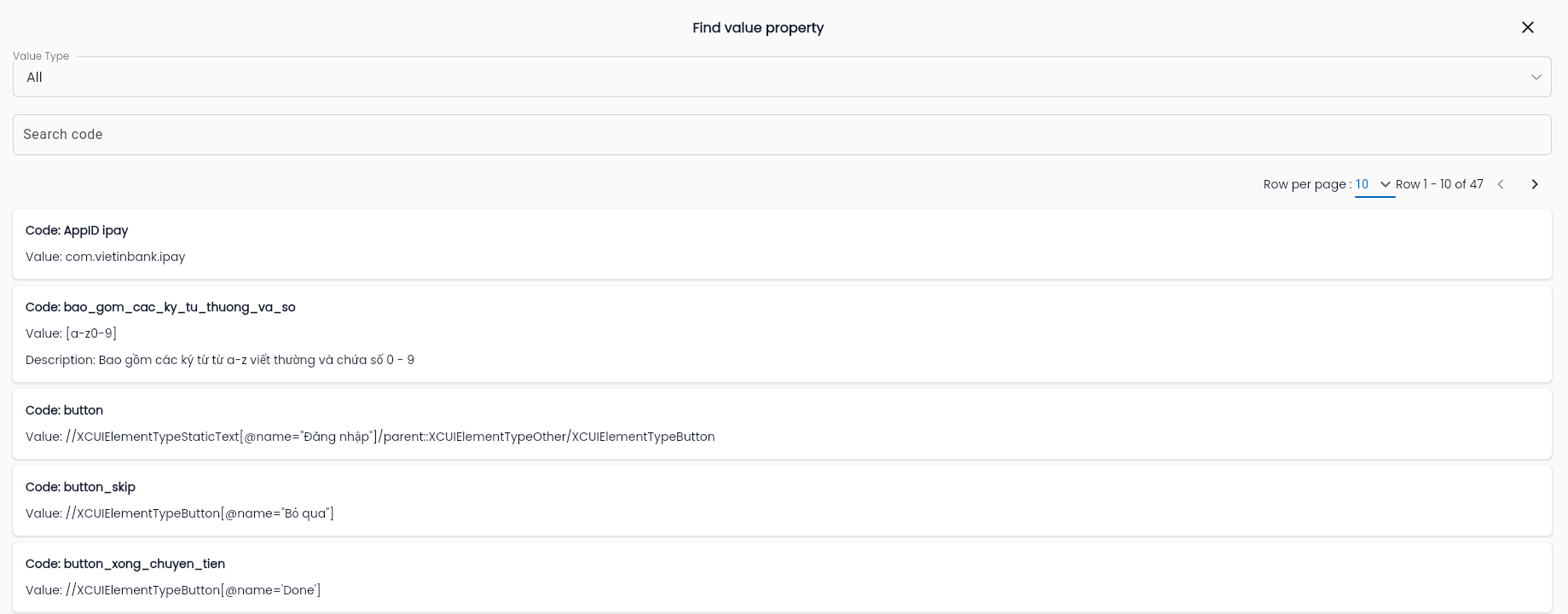Click the Row 1 - 10 of 47 label

point(1439,184)
